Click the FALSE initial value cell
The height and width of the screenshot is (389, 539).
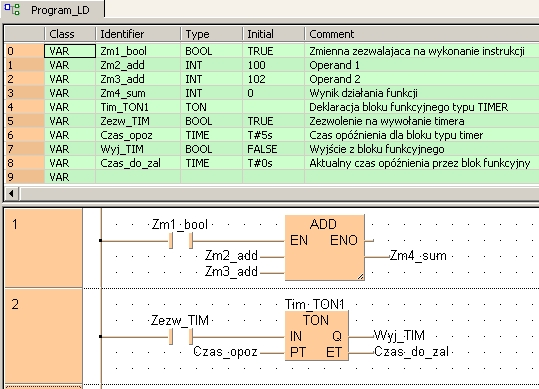tap(273, 149)
